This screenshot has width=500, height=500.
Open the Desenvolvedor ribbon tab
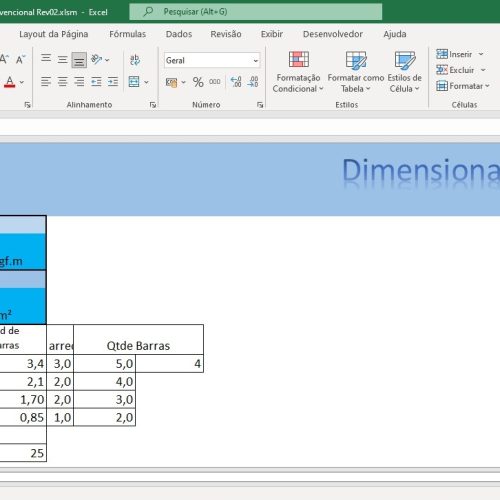click(x=333, y=34)
